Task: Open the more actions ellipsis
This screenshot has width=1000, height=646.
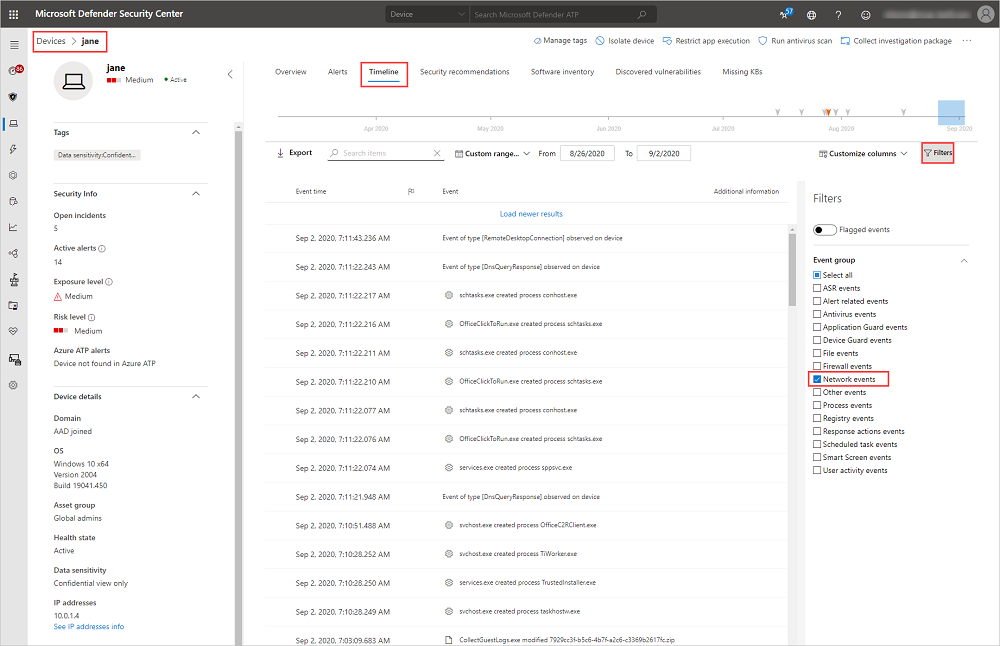Action: pyautogui.click(x=967, y=41)
